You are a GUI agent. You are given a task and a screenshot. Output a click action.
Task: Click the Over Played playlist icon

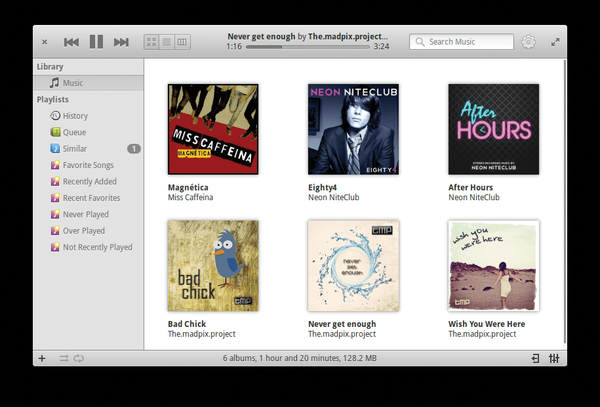(x=55, y=231)
